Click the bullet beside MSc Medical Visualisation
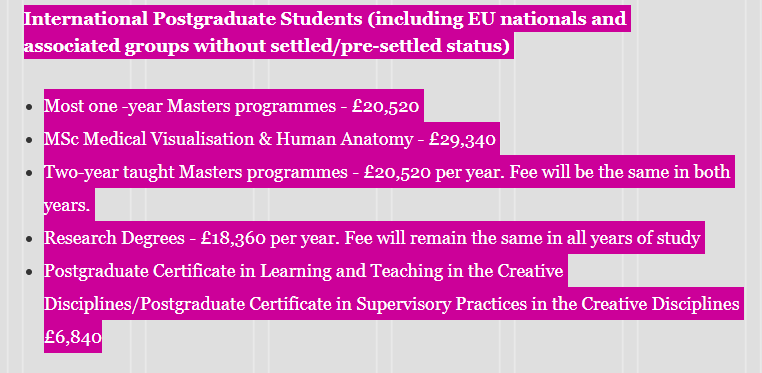The image size is (762, 373). (x=30, y=140)
